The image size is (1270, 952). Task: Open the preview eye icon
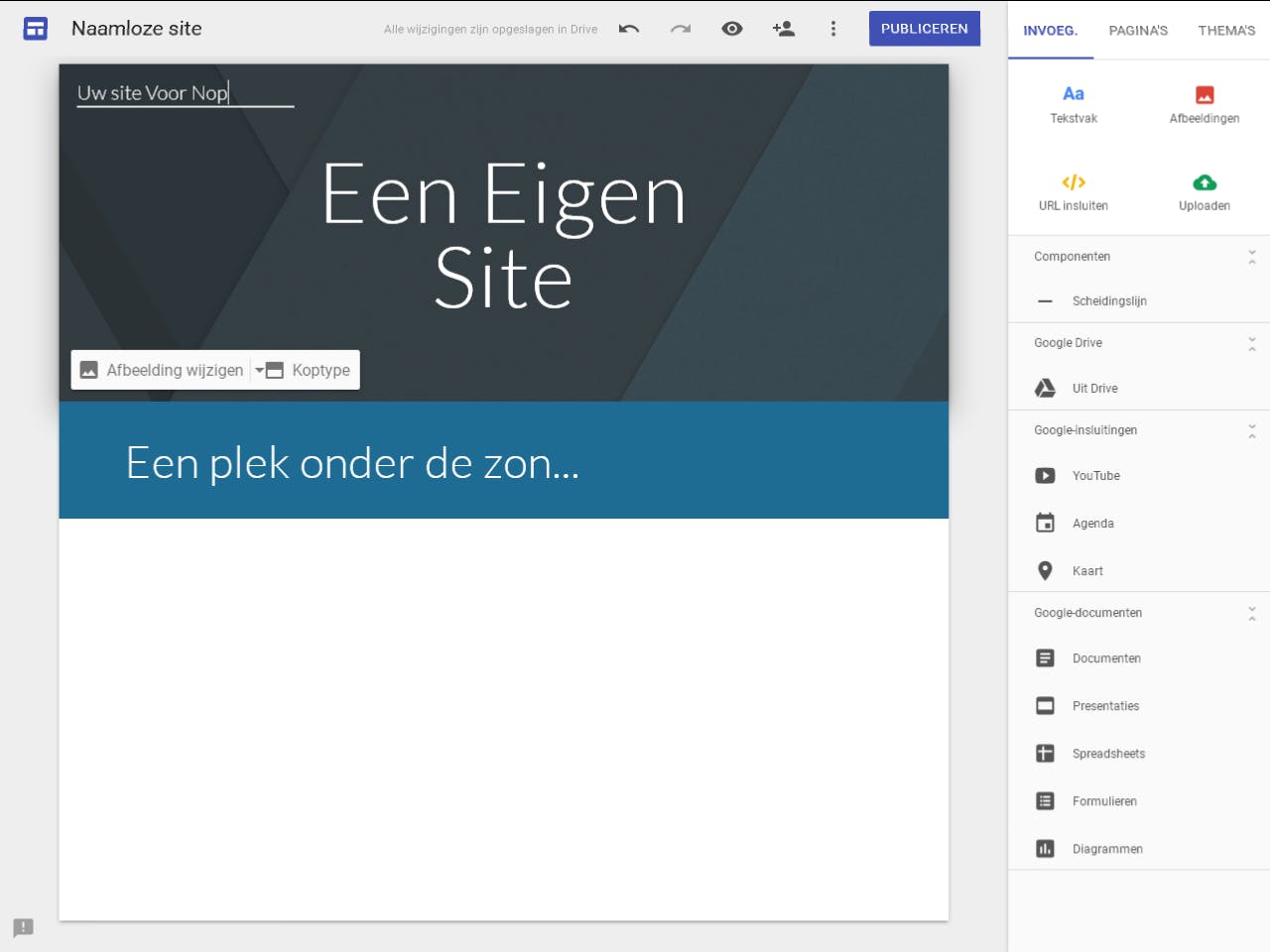(x=732, y=28)
